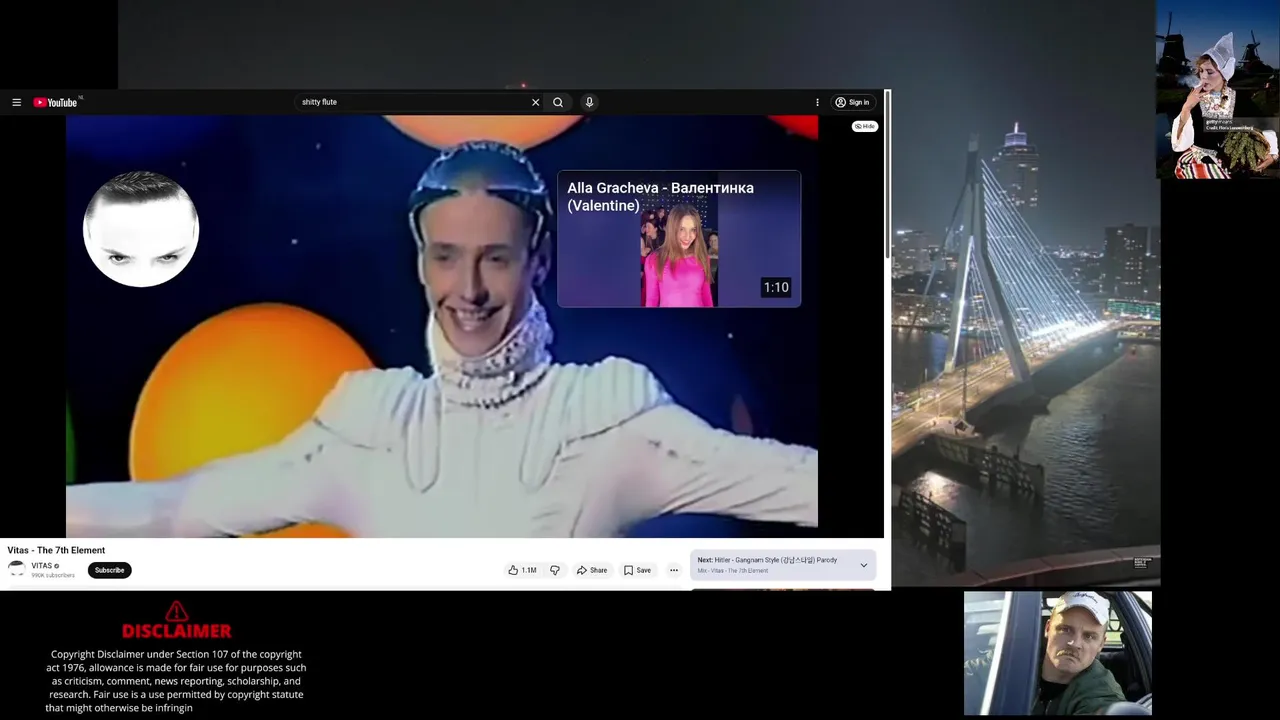Hide the end-screen cards via Hide button
This screenshot has height=720, width=1280.
(x=865, y=126)
